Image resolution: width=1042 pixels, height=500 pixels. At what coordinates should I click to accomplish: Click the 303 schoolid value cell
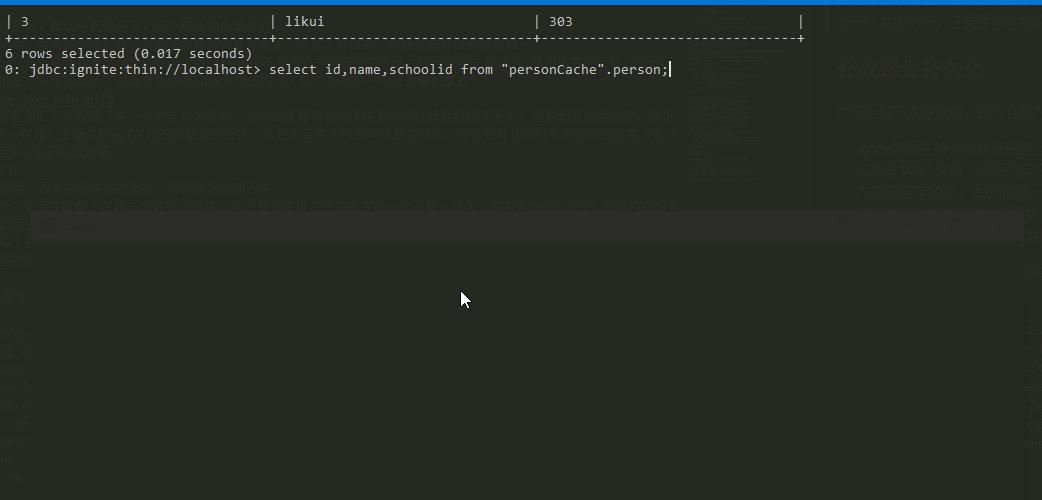(x=560, y=22)
